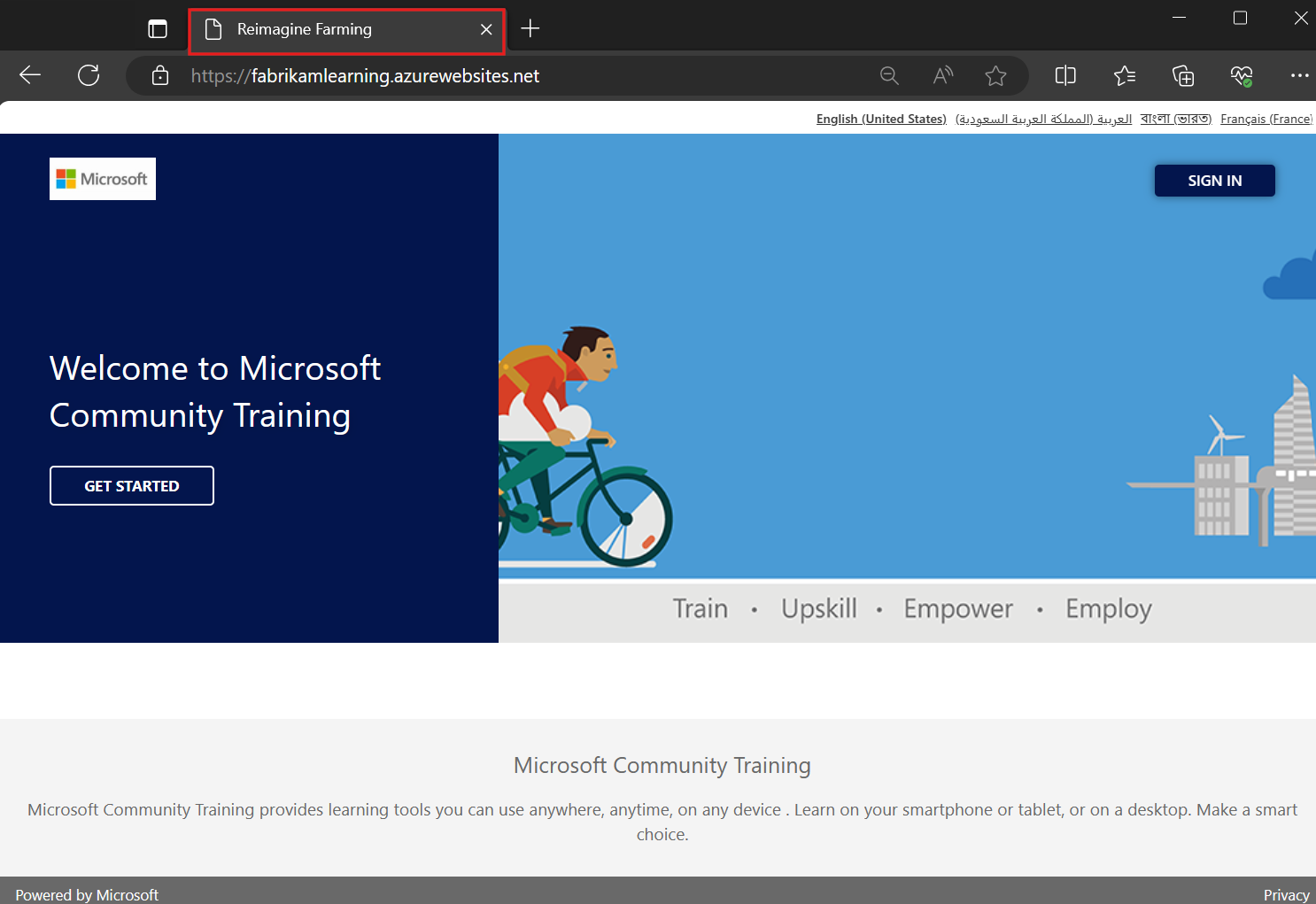Open split screen icon
1316x904 pixels.
(1065, 76)
